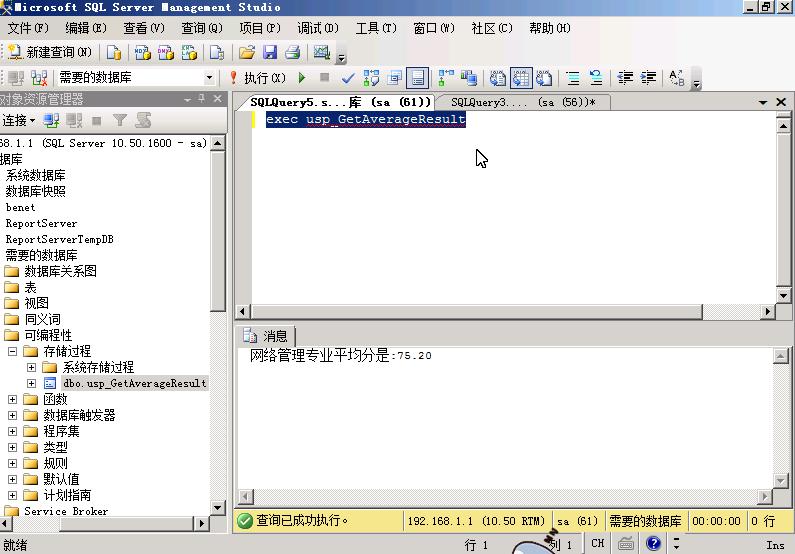Click the query editor horizontal scrollbar thumb

coord(477,311)
